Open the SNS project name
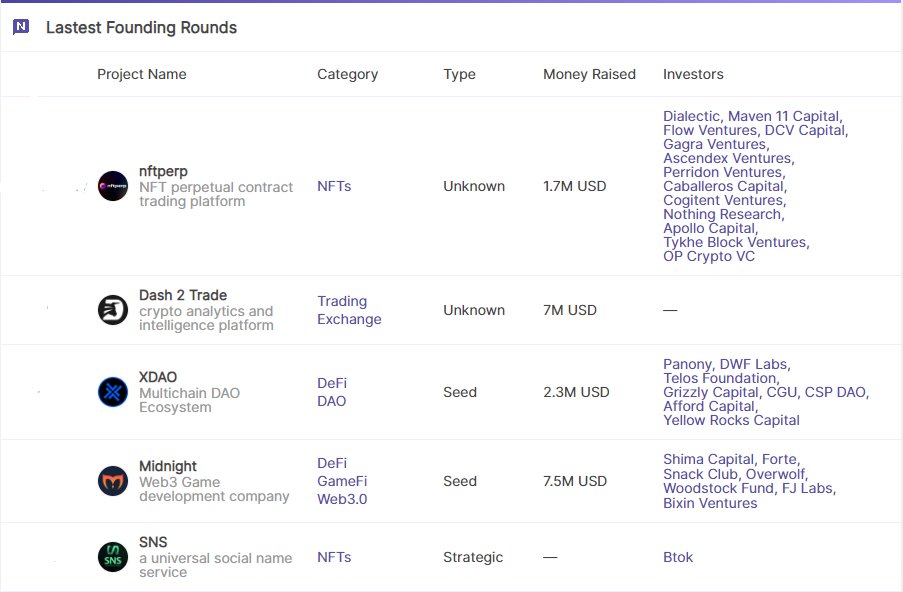The image size is (903, 592). [153, 542]
